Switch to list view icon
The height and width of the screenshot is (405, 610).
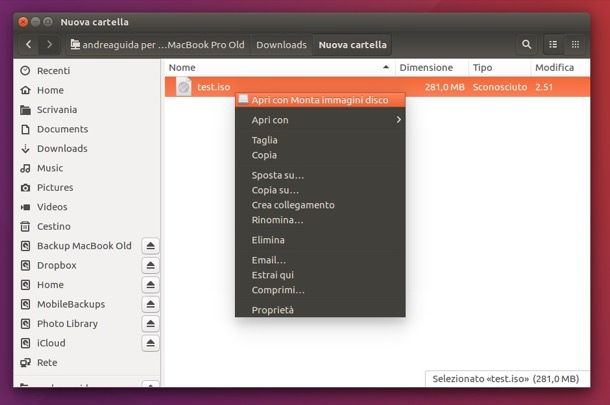click(553, 45)
